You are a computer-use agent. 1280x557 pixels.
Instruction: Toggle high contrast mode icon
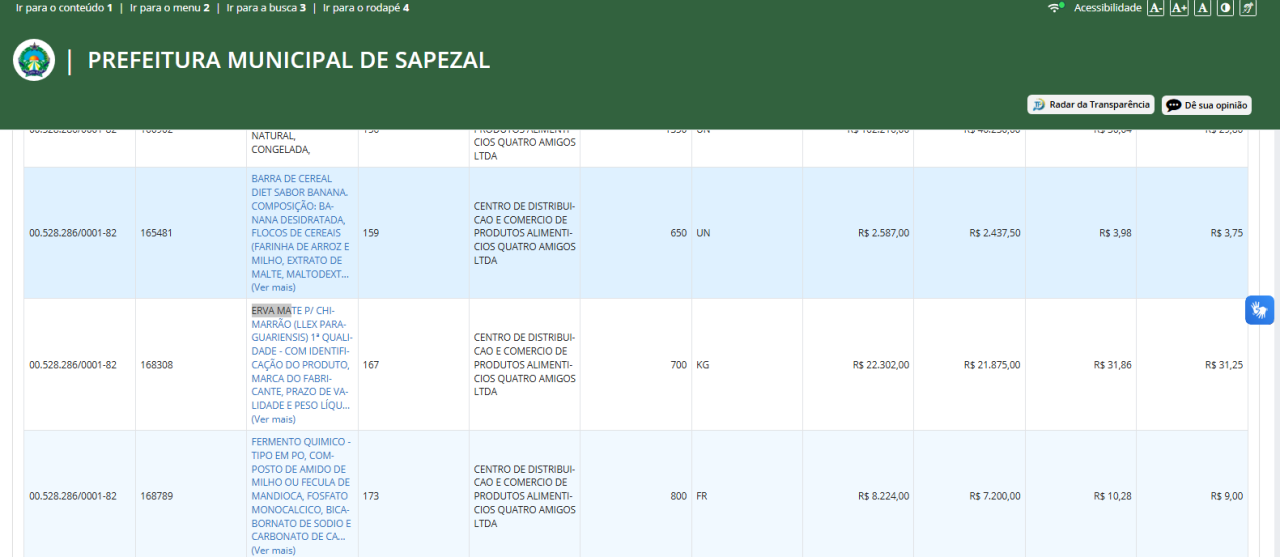click(1225, 8)
